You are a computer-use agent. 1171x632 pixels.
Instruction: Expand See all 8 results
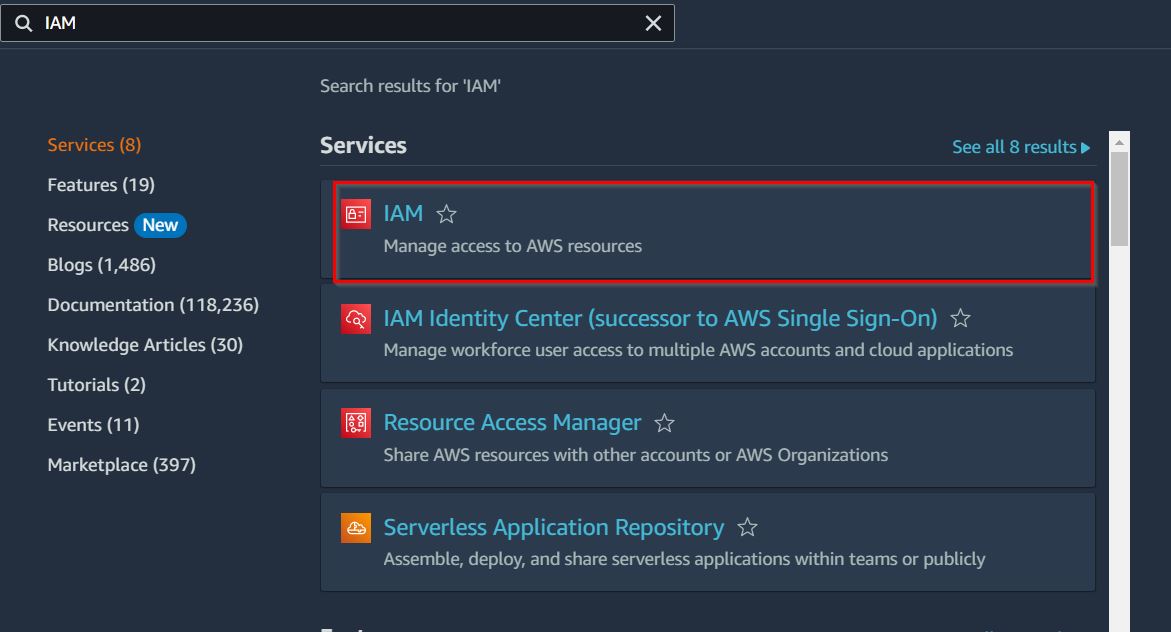tap(1021, 147)
